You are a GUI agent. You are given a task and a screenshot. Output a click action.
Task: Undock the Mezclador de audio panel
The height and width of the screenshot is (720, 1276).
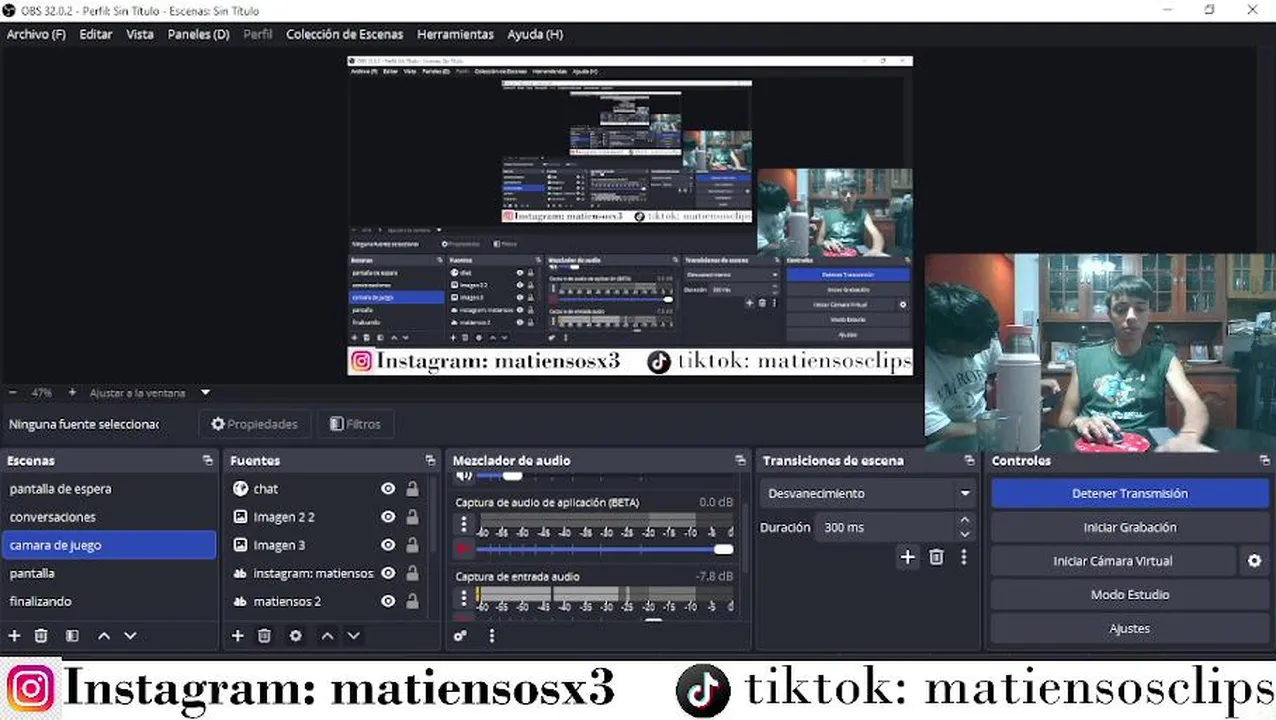(x=740, y=461)
